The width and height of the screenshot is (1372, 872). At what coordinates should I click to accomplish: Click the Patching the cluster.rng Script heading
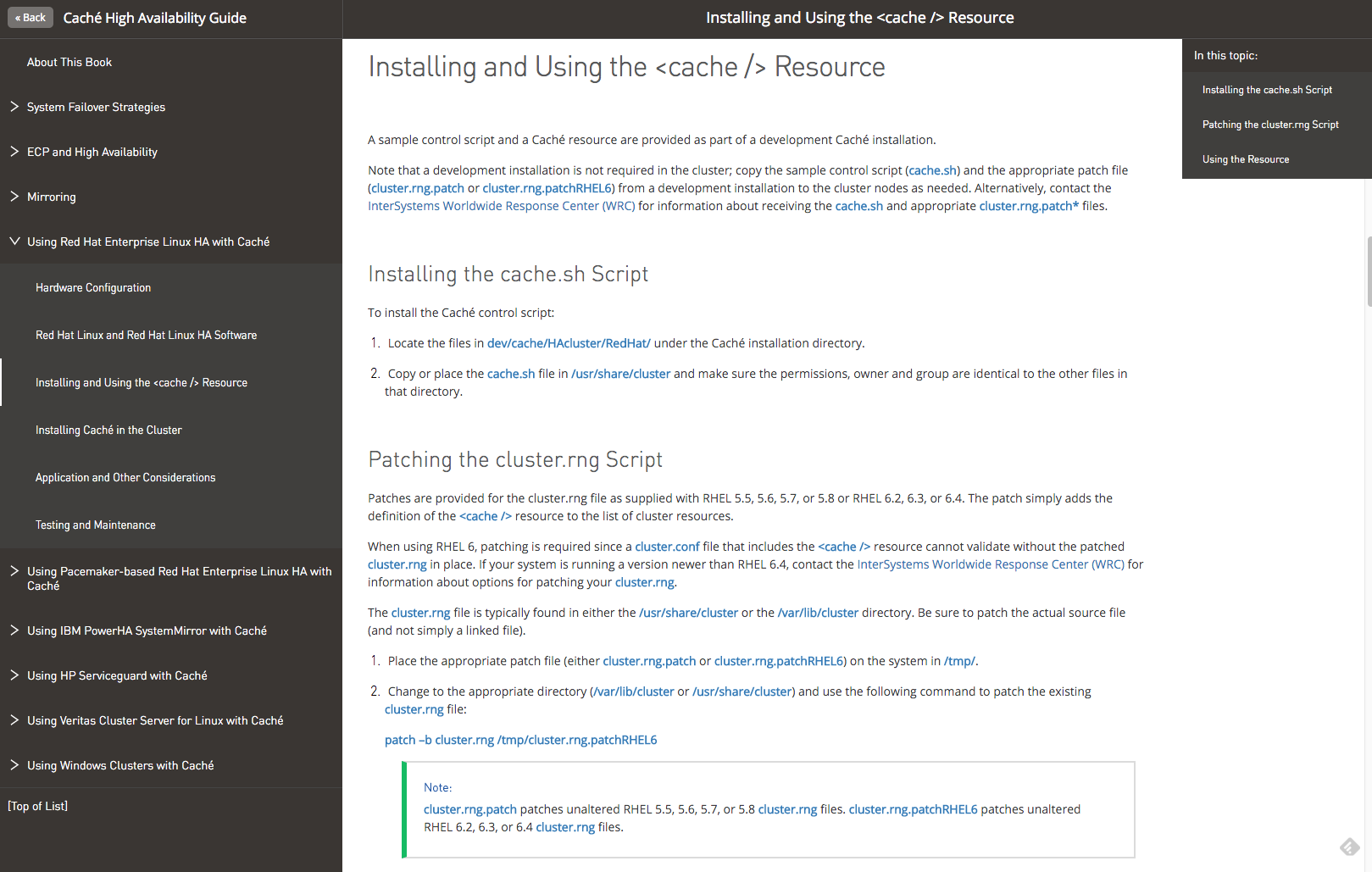tap(515, 459)
